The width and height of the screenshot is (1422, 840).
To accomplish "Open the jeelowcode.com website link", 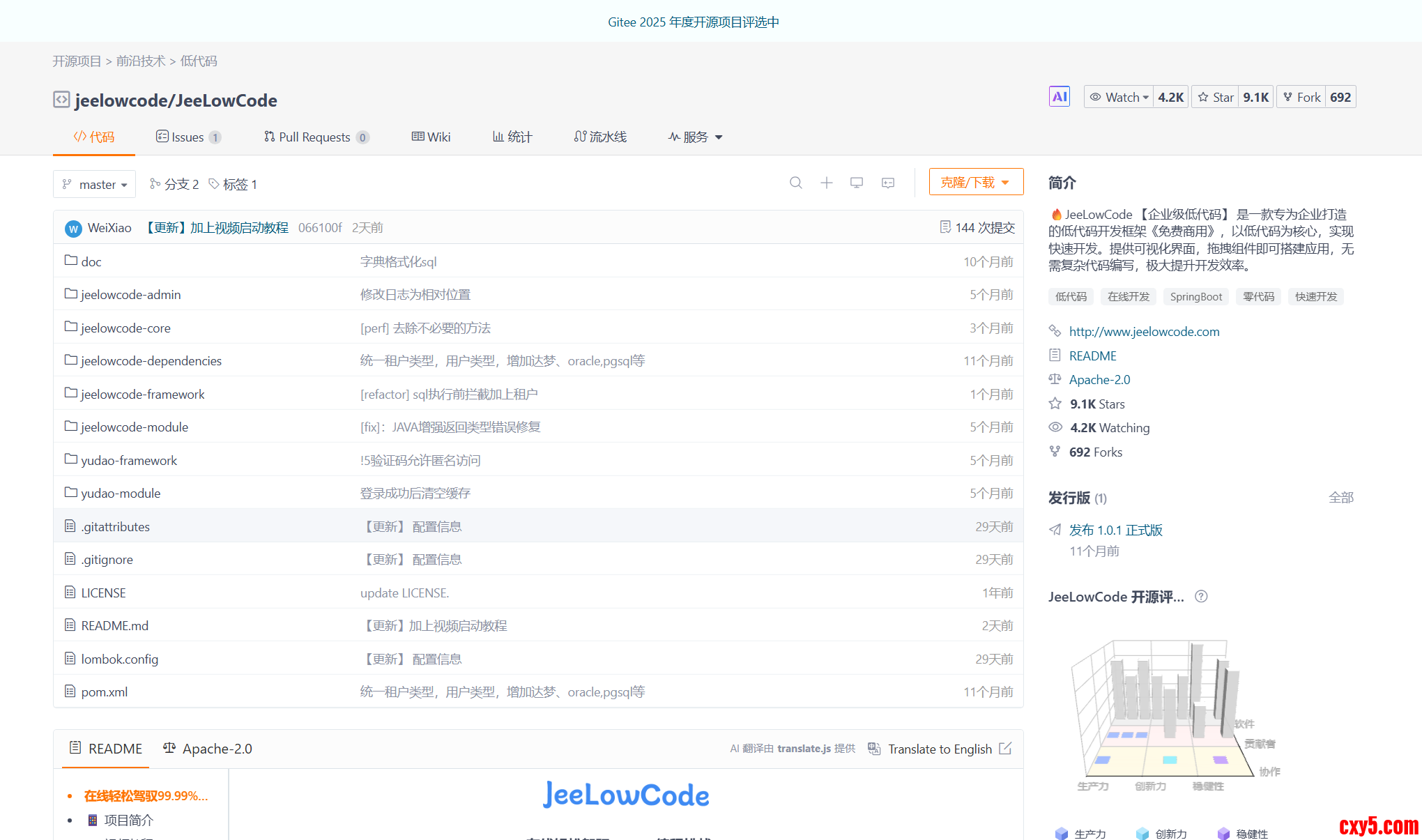I will [1144, 332].
